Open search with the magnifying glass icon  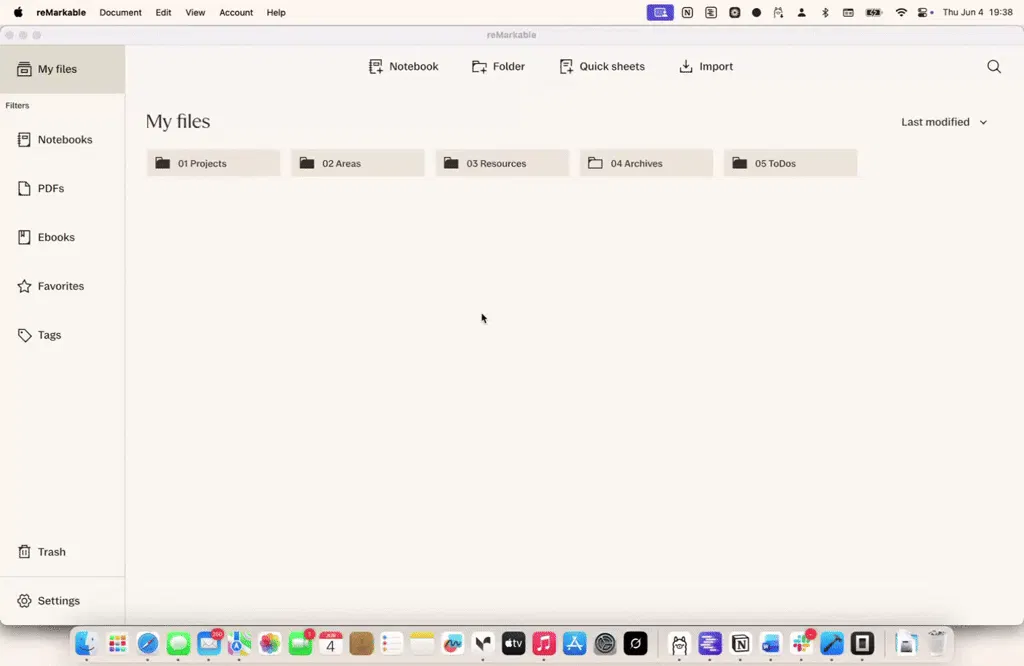[994, 67]
